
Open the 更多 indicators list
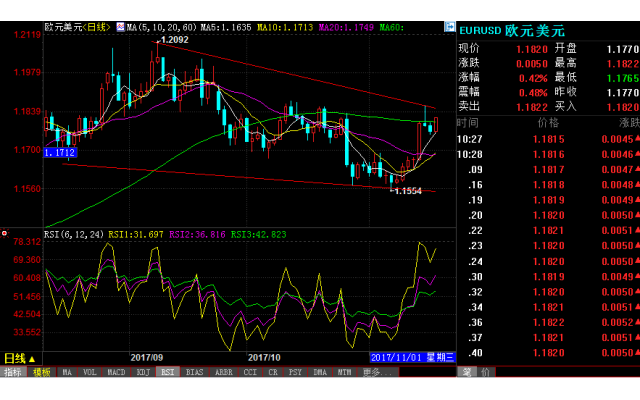(x=373, y=372)
